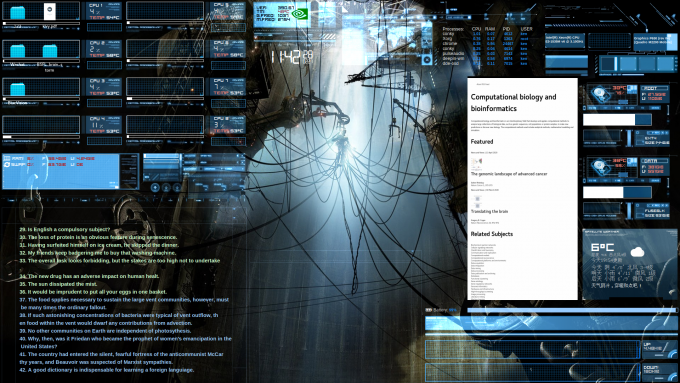Select the pulseaudio process row

coord(485,53)
